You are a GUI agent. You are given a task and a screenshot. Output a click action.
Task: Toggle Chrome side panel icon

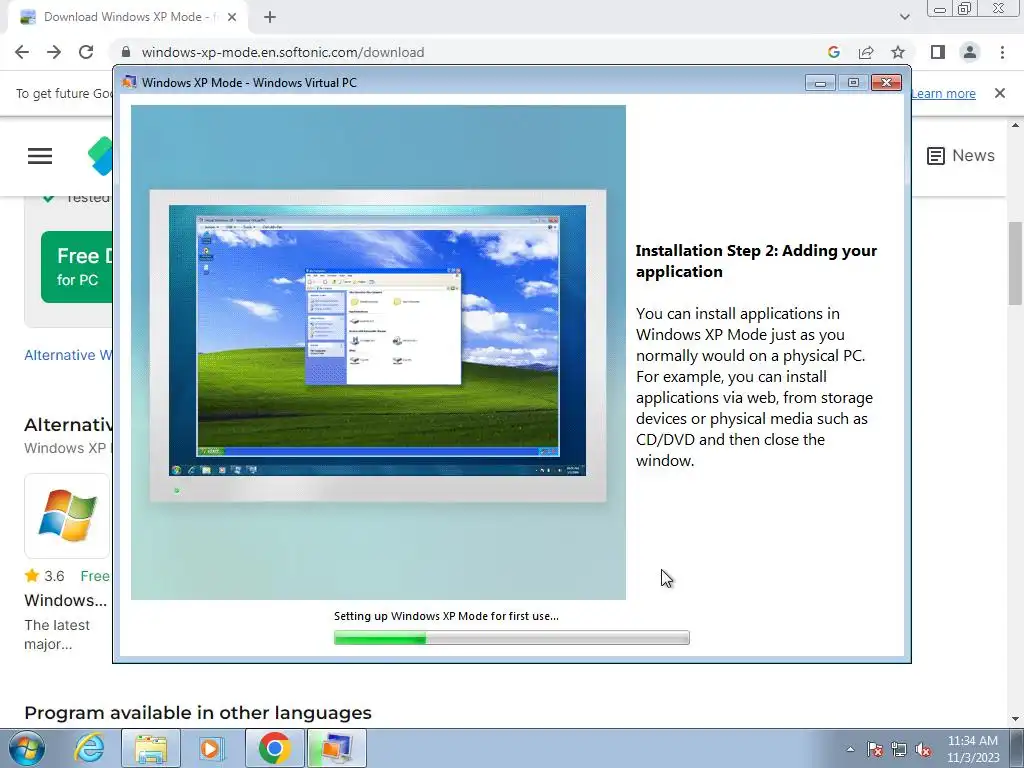[938, 52]
